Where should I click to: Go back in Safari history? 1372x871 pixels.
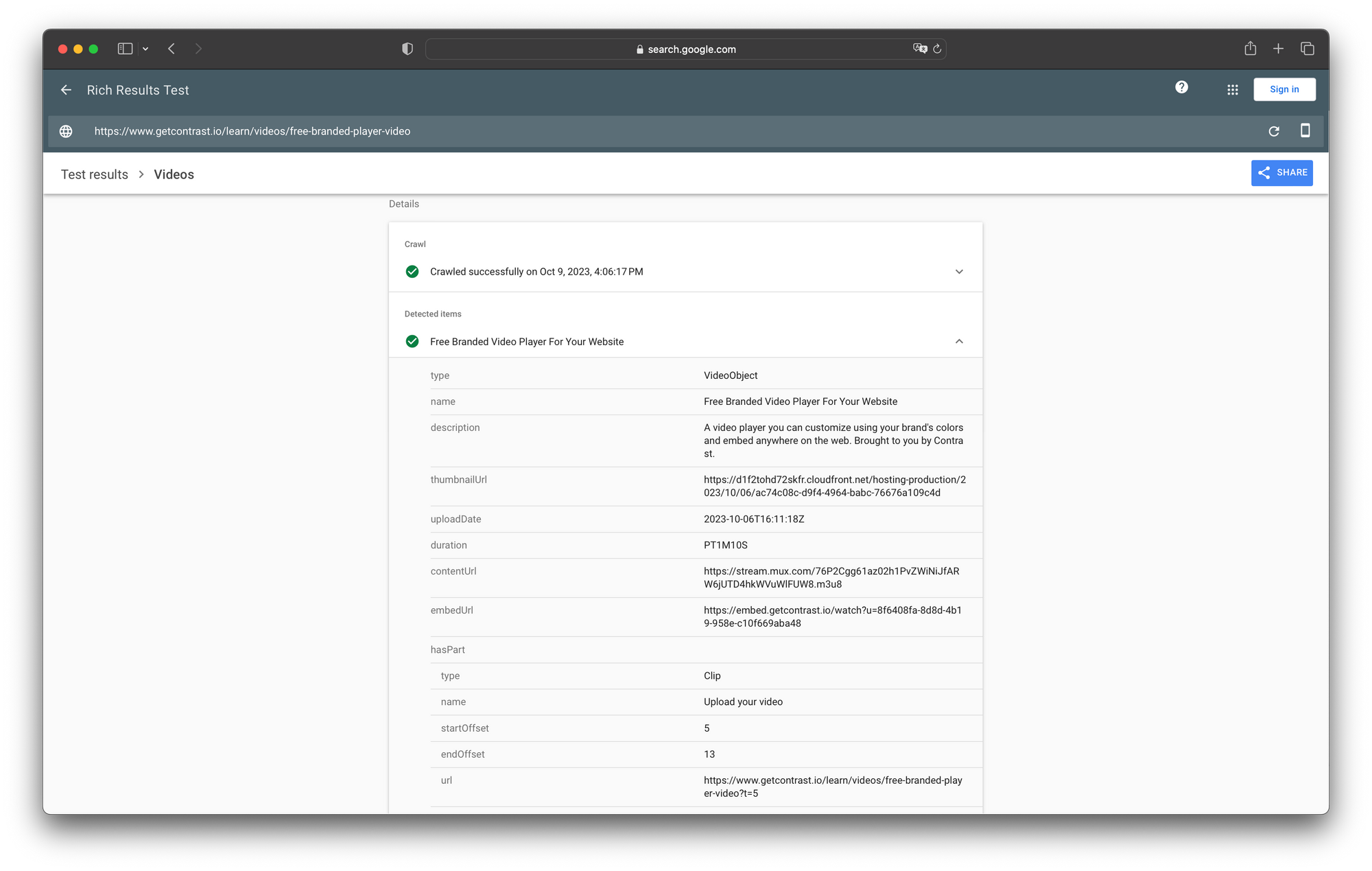click(171, 49)
